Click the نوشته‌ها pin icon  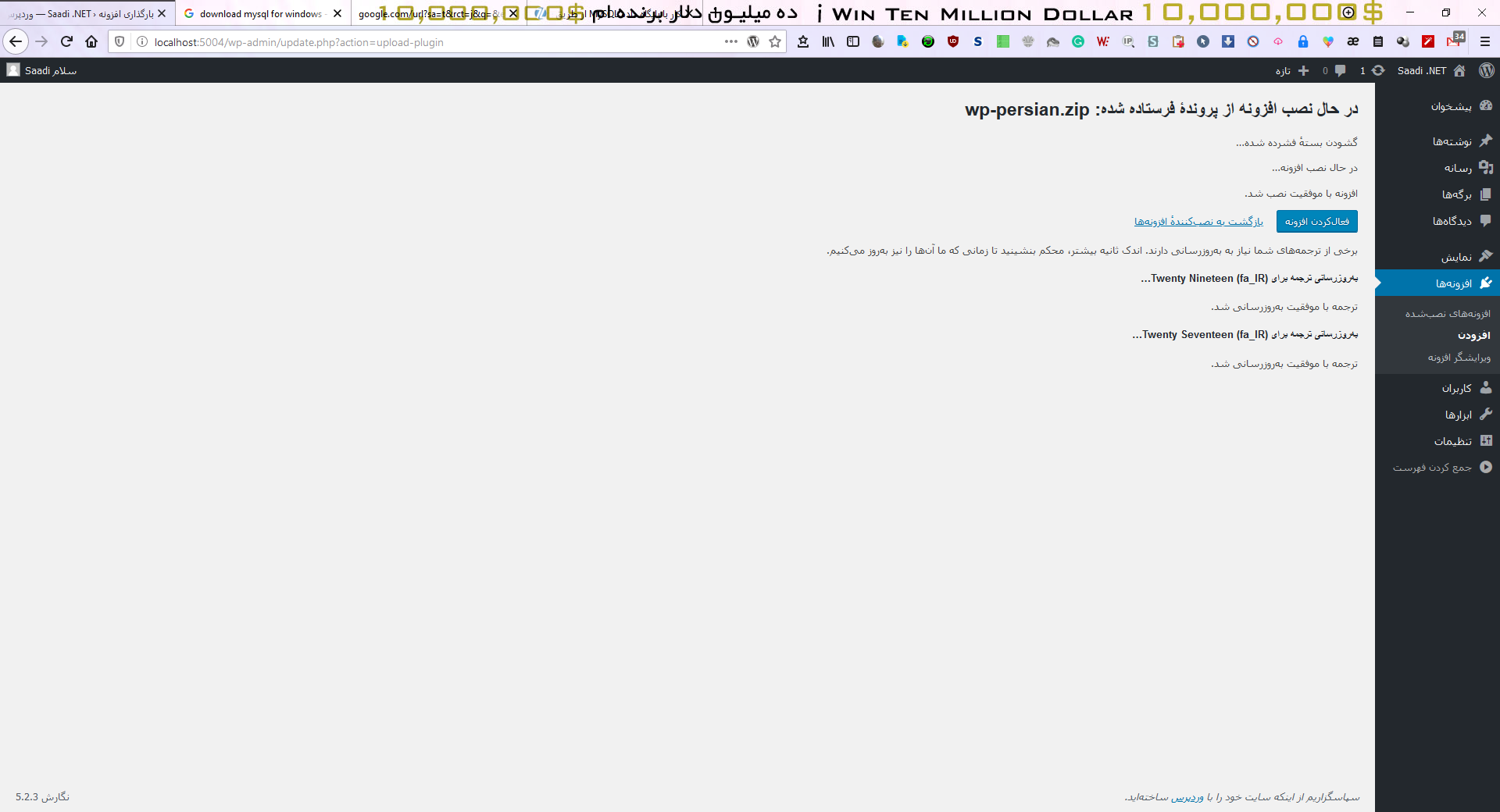[x=1487, y=141]
